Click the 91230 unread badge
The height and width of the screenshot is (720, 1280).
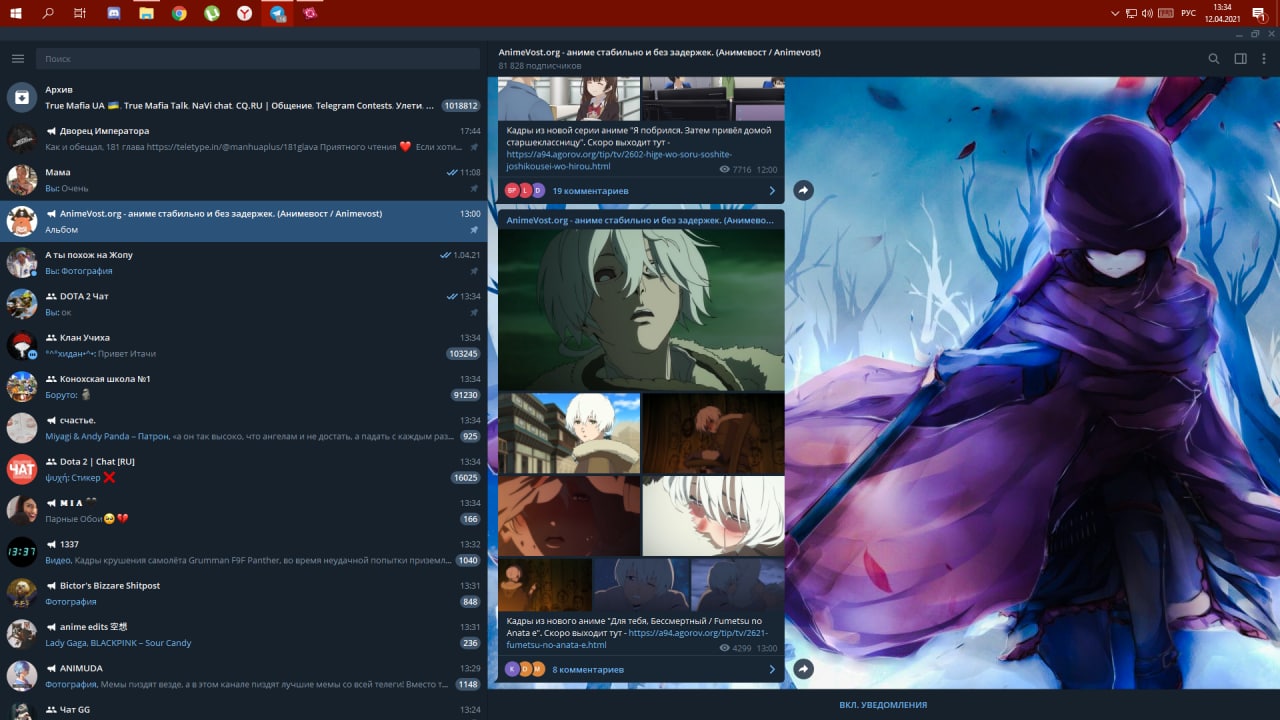point(466,395)
